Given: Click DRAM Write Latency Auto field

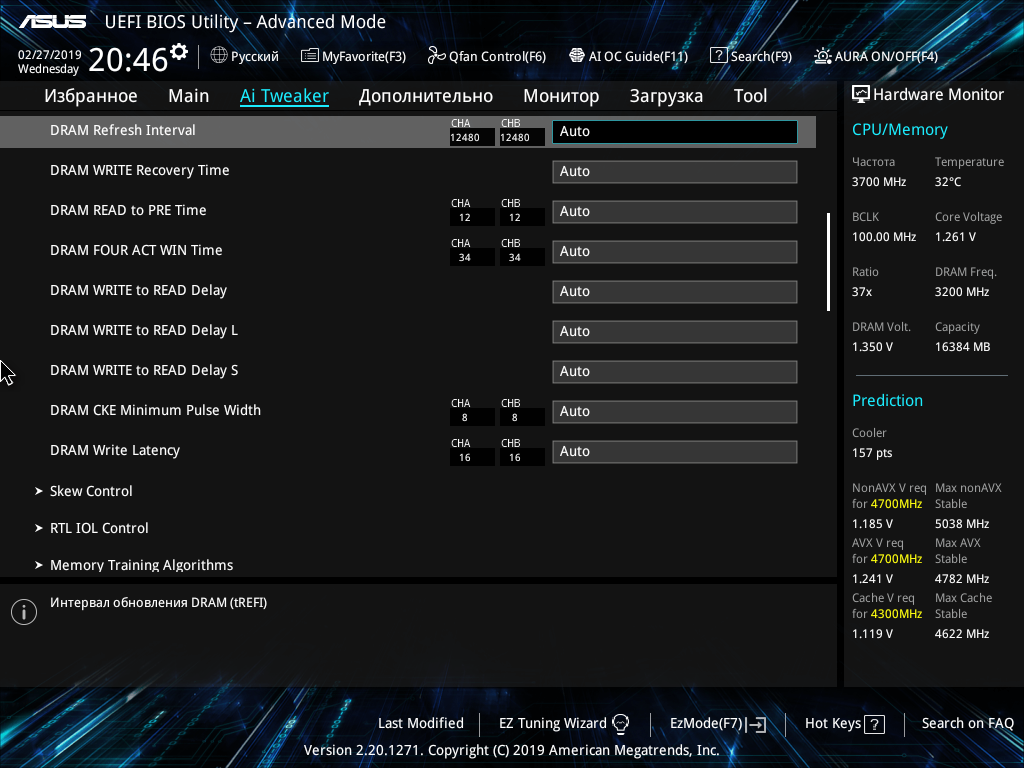Looking at the screenshot, I should [x=675, y=451].
